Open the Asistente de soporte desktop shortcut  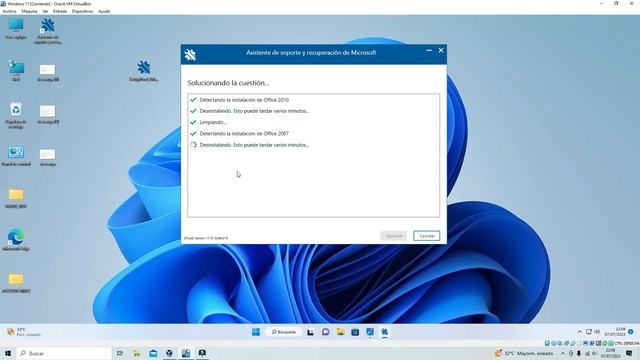[x=48, y=31]
